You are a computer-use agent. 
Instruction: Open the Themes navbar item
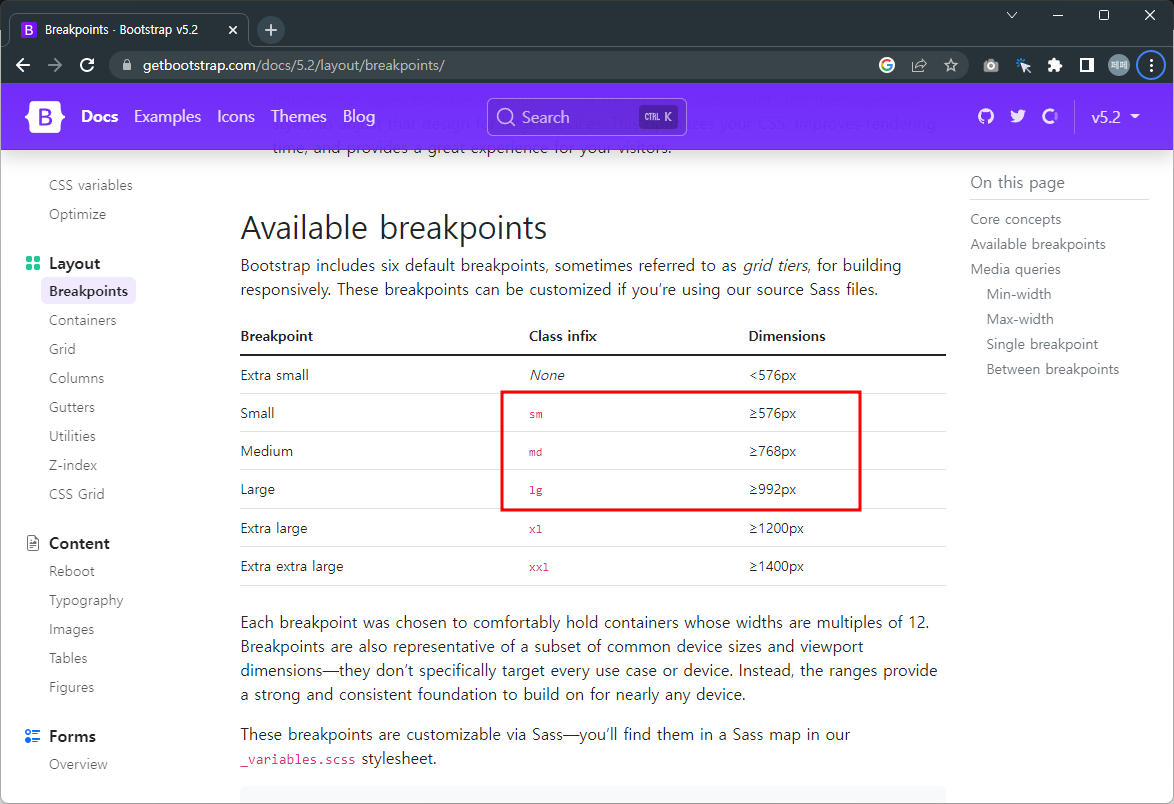click(298, 117)
